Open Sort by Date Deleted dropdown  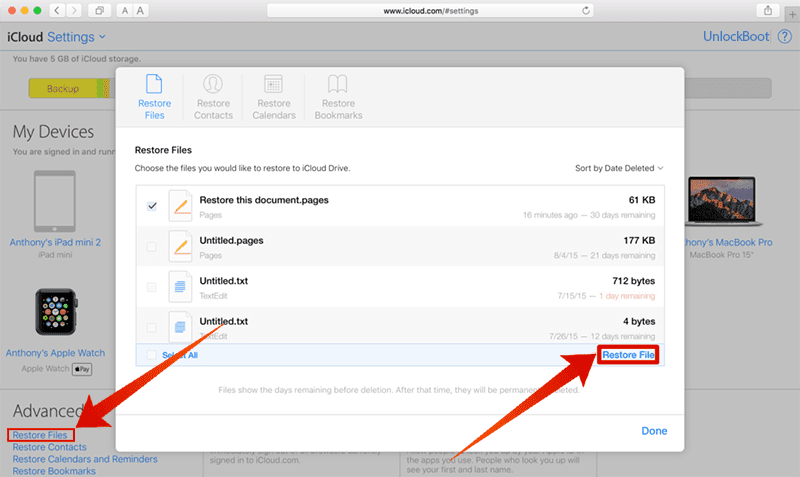619,168
